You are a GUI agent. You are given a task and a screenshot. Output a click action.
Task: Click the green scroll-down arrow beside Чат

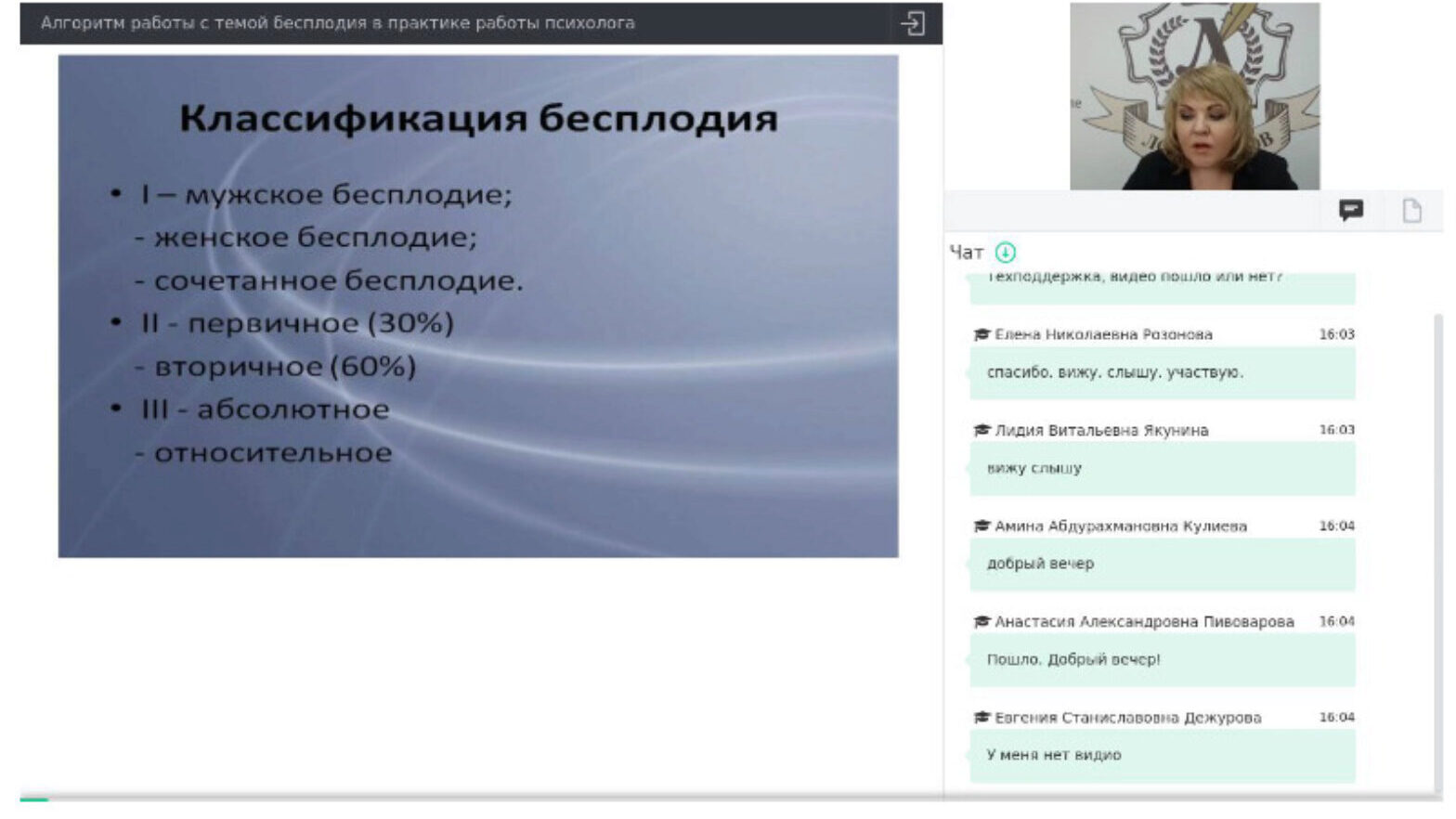point(1005,253)
